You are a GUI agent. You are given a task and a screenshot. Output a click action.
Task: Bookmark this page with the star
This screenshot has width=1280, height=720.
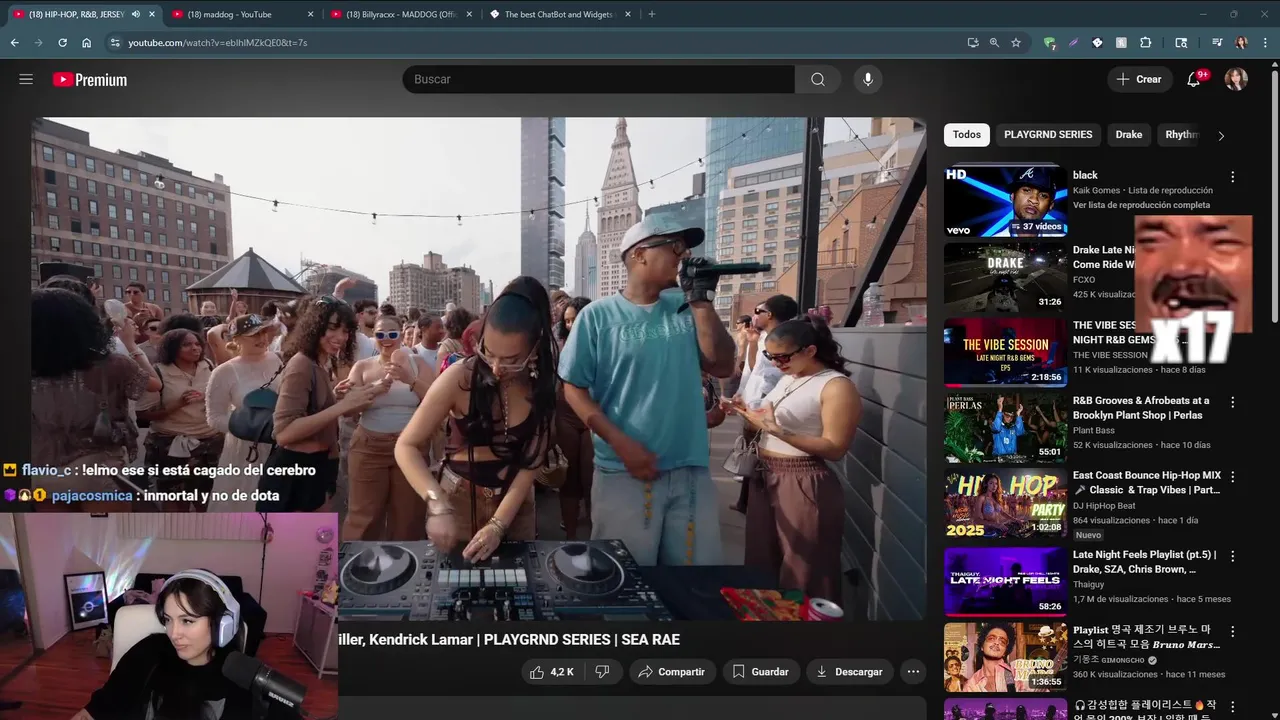tap(1016, 43)
